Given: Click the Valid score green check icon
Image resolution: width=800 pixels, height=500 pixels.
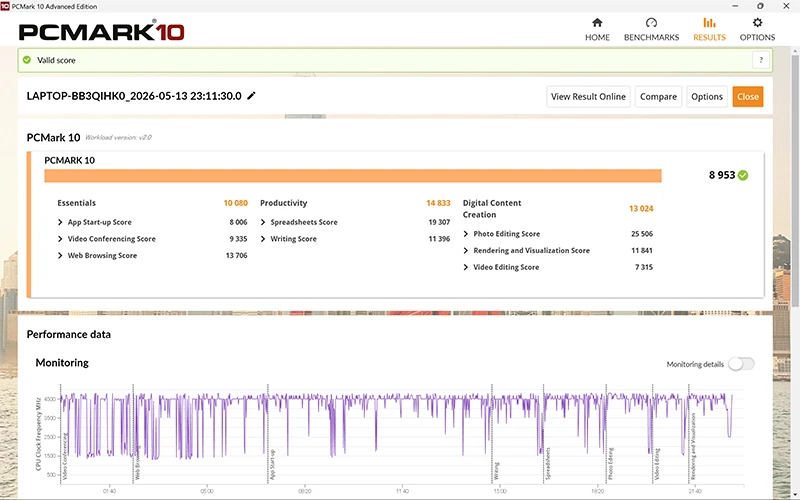Looking at the screenshot, I should [x=27, y=60].
